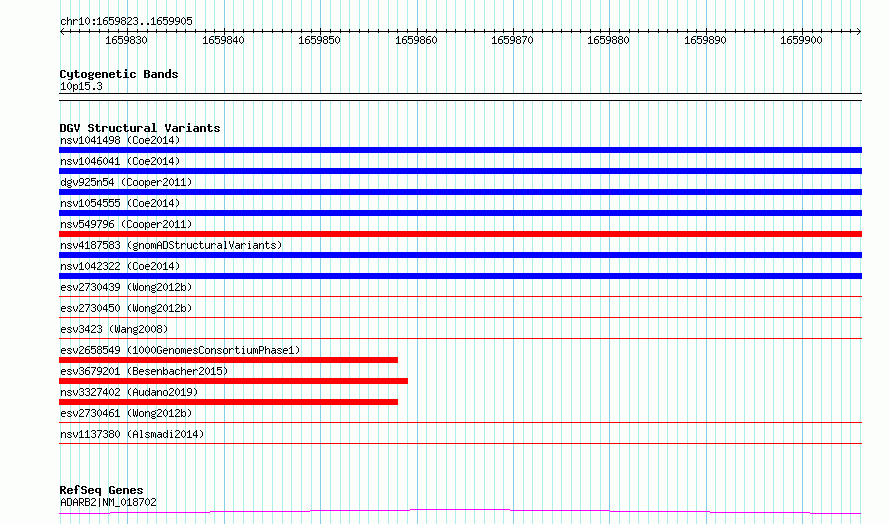Select nsv1137380 (Alsmadi2014) variant label
Viewport: 890px width, 524px height.
pyautogui.click(x=132, y=434)
